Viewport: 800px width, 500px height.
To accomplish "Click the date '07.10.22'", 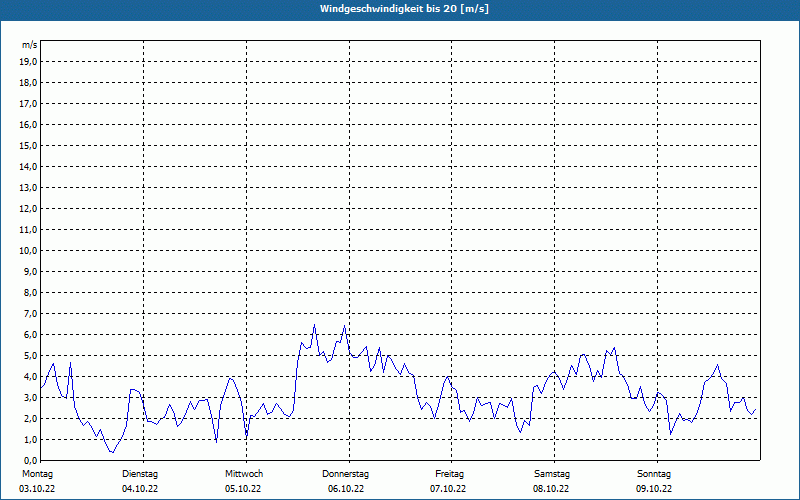I will [x=448, y=489].
